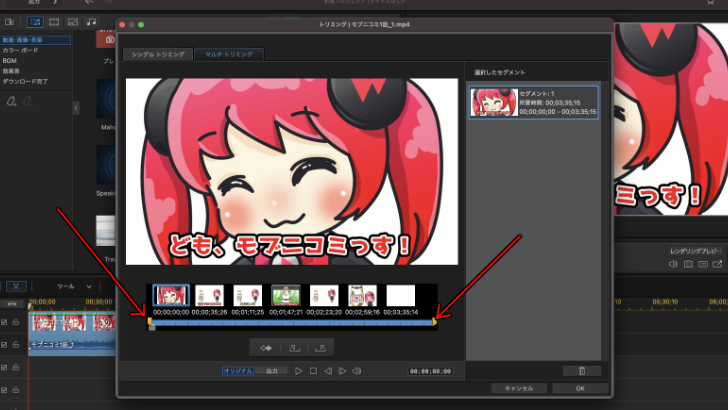This screenshot has width=728, height=410.
Task: Switch to the シングル トリミング tab
Action: click(158, 54)
